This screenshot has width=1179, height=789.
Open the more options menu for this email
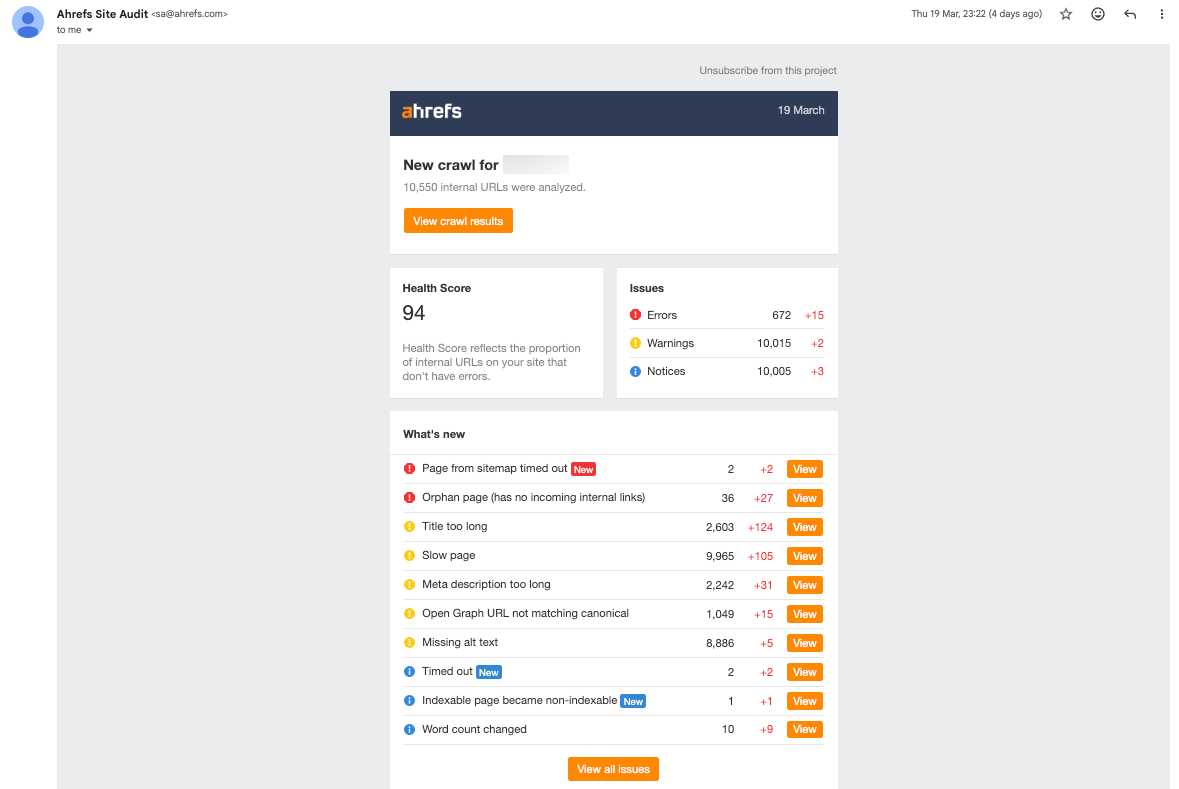[1161, 14]
